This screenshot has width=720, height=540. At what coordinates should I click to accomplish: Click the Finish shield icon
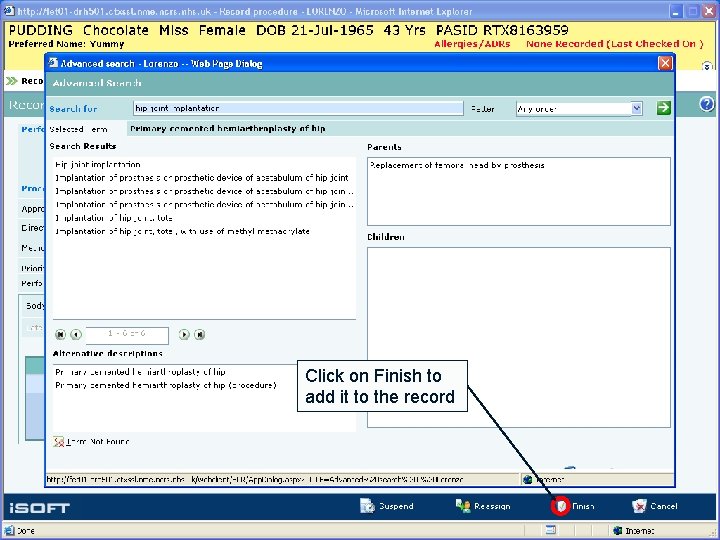tap(560, 506)
